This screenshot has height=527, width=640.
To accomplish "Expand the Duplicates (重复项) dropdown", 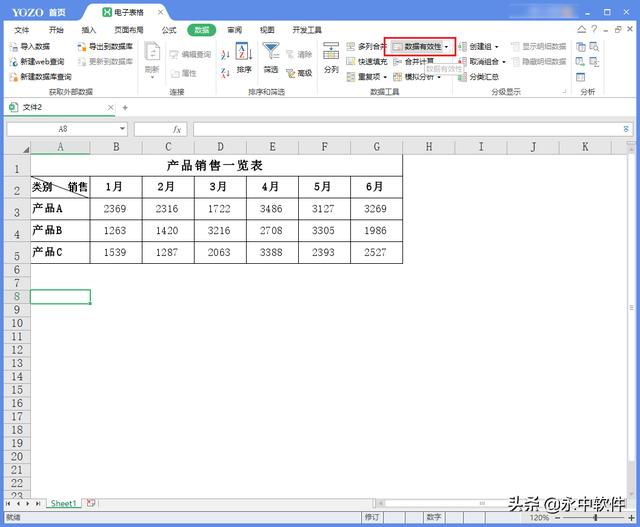I will point(388,76).
